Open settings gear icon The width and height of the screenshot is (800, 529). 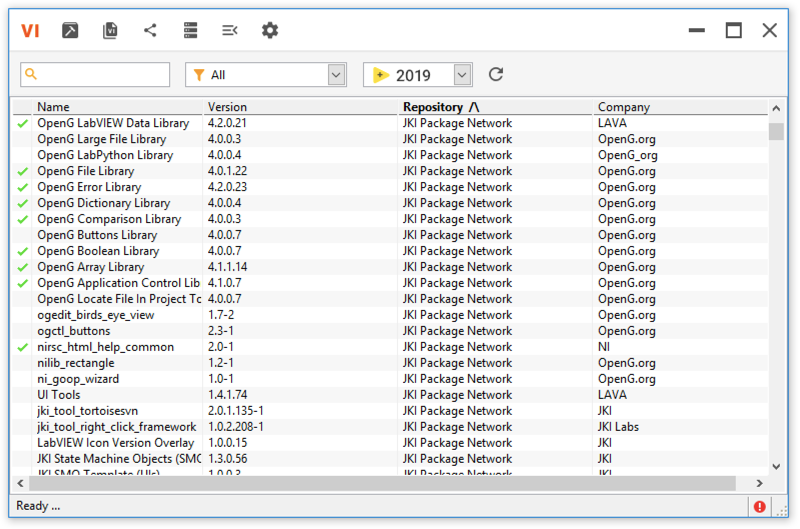(x=270, y=31)
